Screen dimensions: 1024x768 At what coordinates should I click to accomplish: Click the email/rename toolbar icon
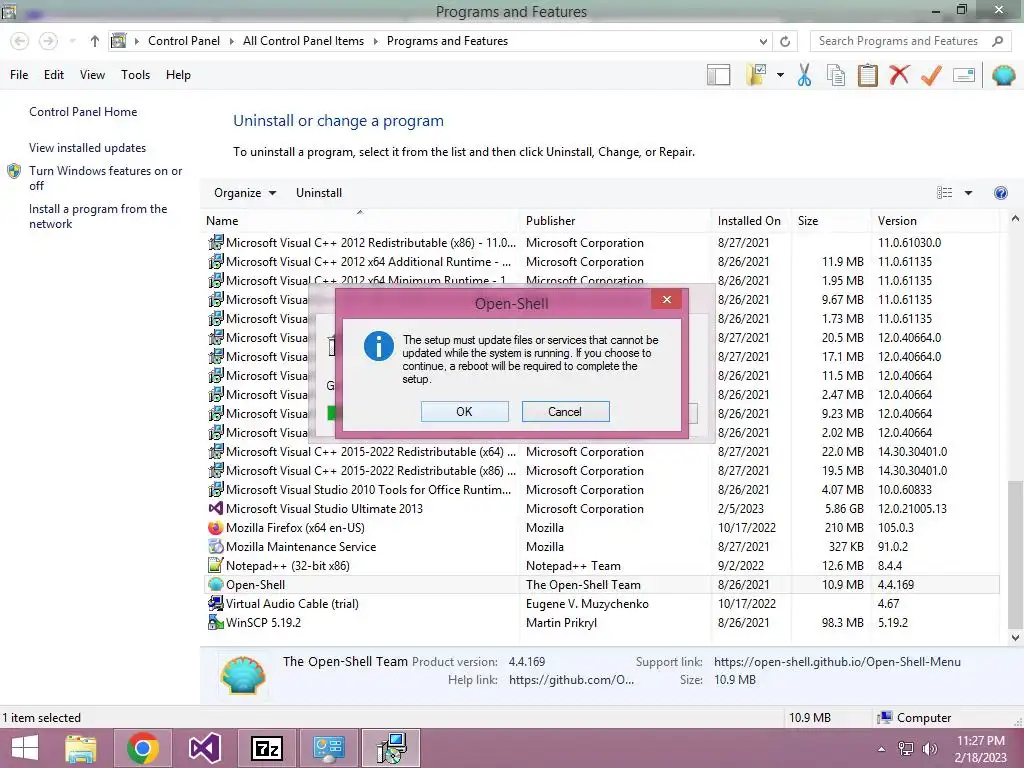click(x=964, y=75)
